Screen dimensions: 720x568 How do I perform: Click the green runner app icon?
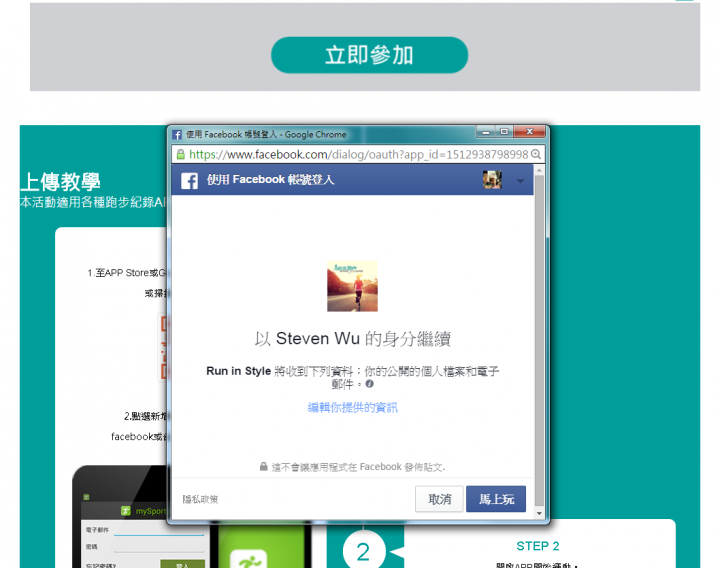(248, 559)
